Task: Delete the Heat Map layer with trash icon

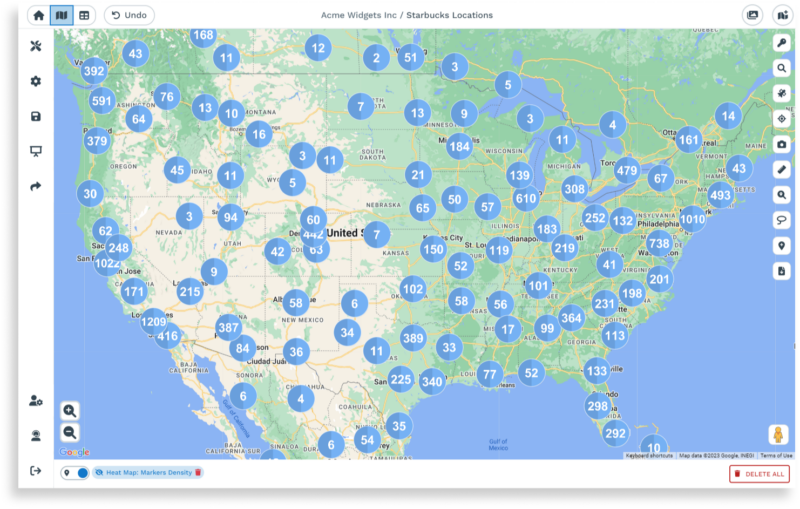Action: (x=198, y=473)
